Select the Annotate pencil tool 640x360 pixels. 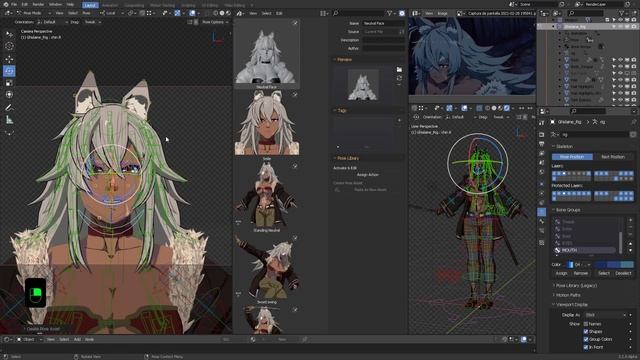click(9, 107)
